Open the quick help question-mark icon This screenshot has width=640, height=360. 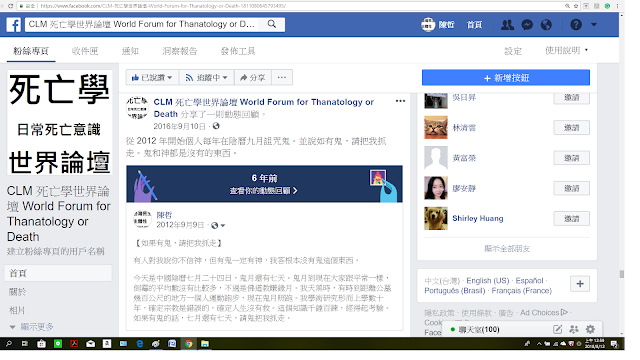pos(576,24)
